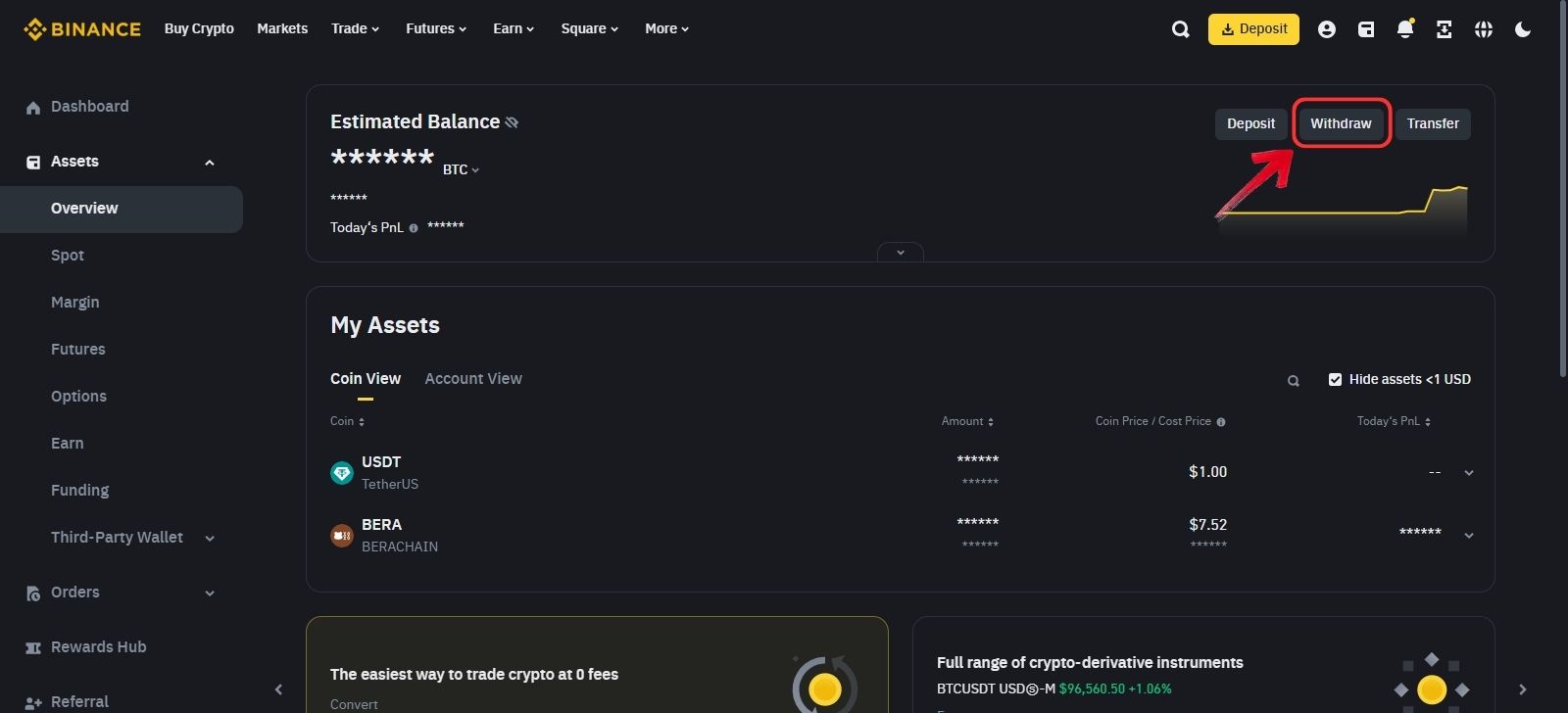Open the Earn dropdown in top nav
Image resolution: width=1568 pixels, height=713 pixels.
tap(514, 28)
